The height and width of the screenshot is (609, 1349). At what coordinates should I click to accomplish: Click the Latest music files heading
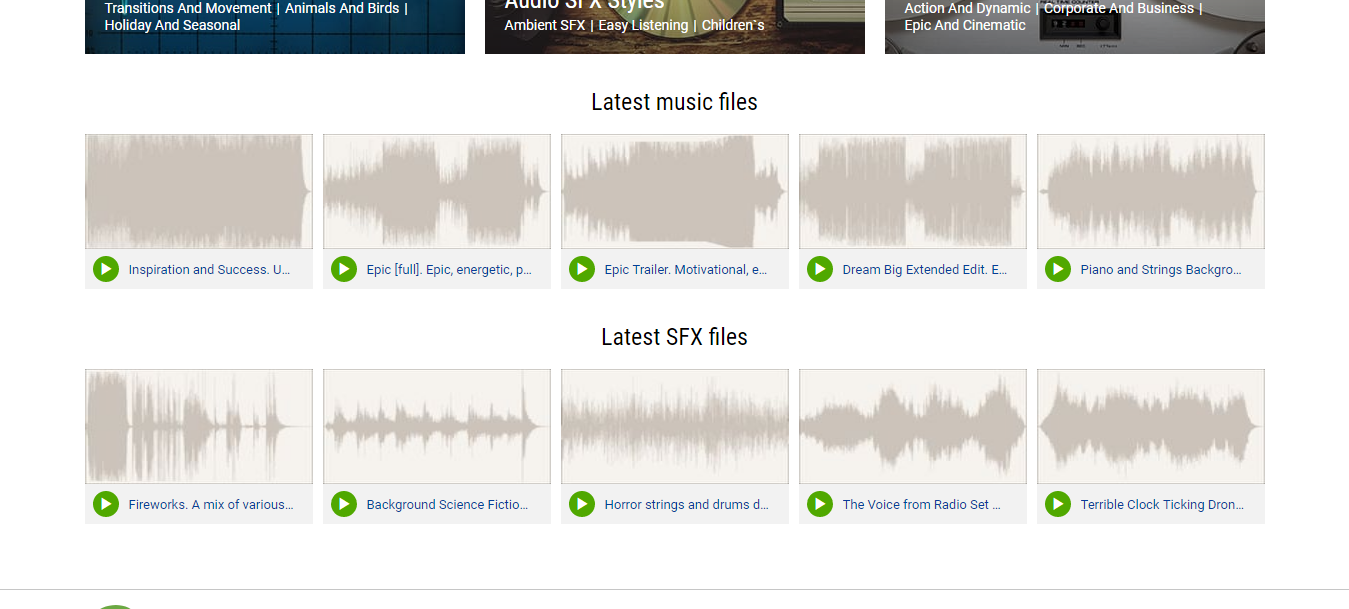tap(675, 102)
